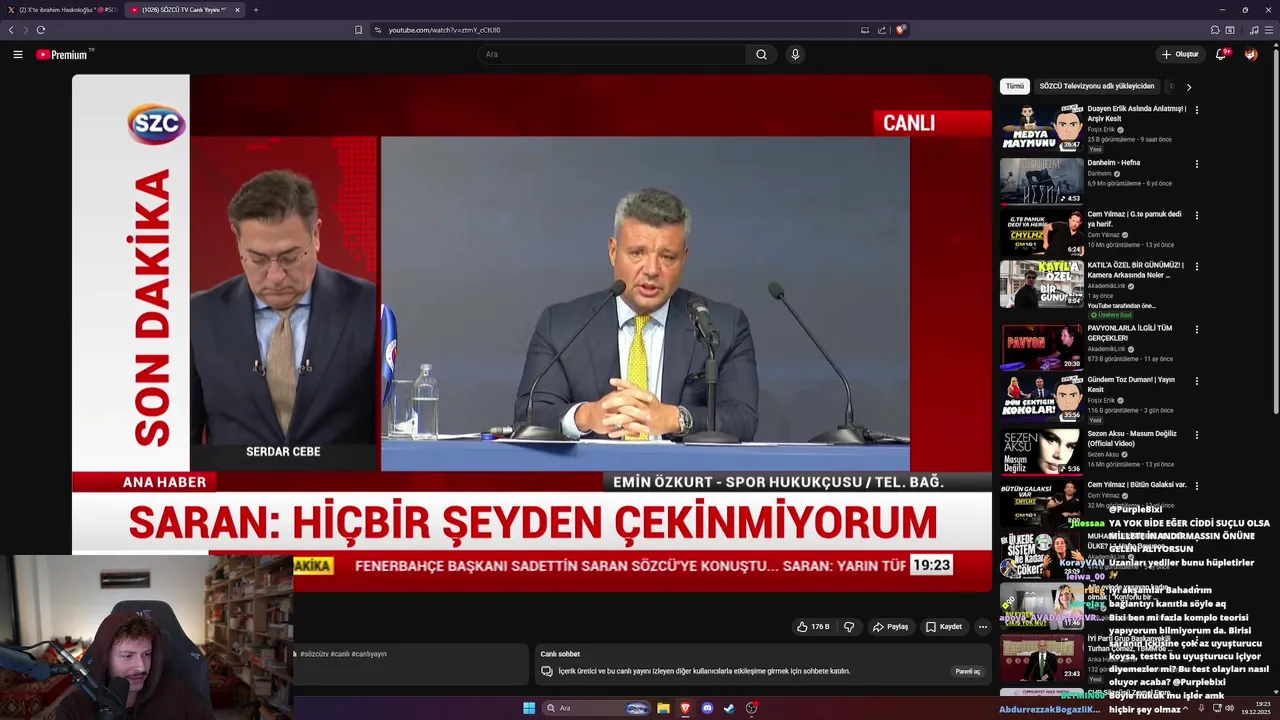1280x720 pixels.
Task: Open options menu for Duayen Erlik video
Action: pyautogui.click(x=1196, y=110)
